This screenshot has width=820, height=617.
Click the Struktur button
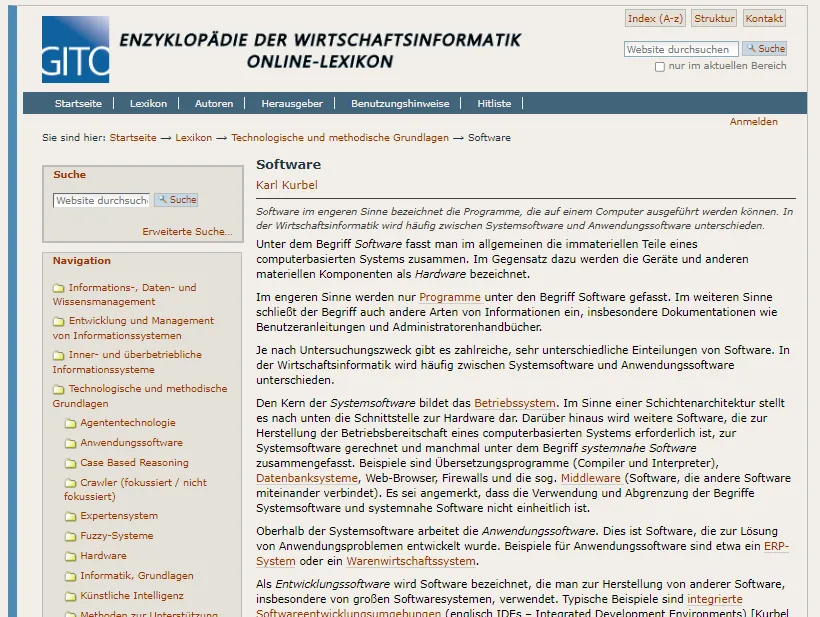pyautogui.click(x=714, y=18)
